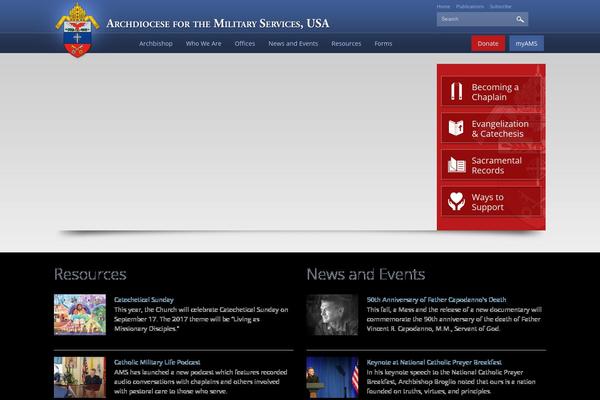Open the Resources navigation menu
The height and width of the screenshot is (400, 600).
click(x=346, y=44)
